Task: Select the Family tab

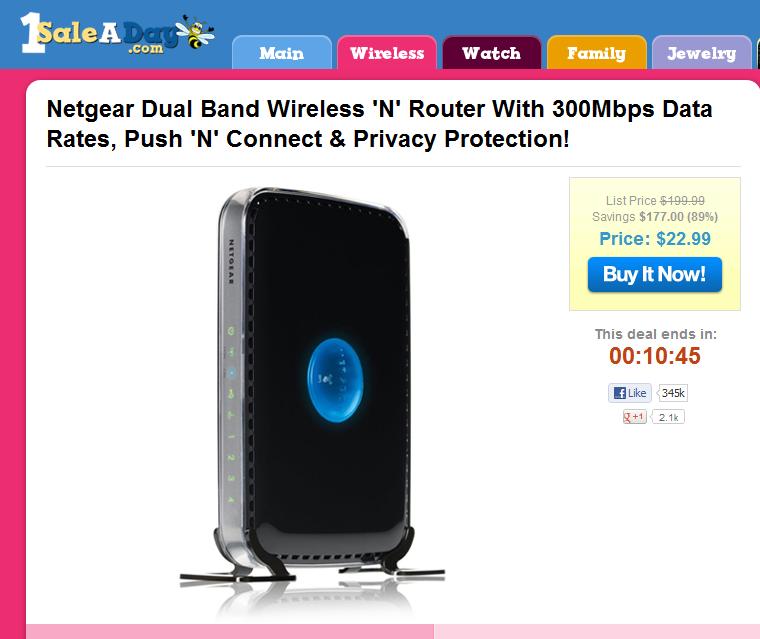Action: click(597, 52)
